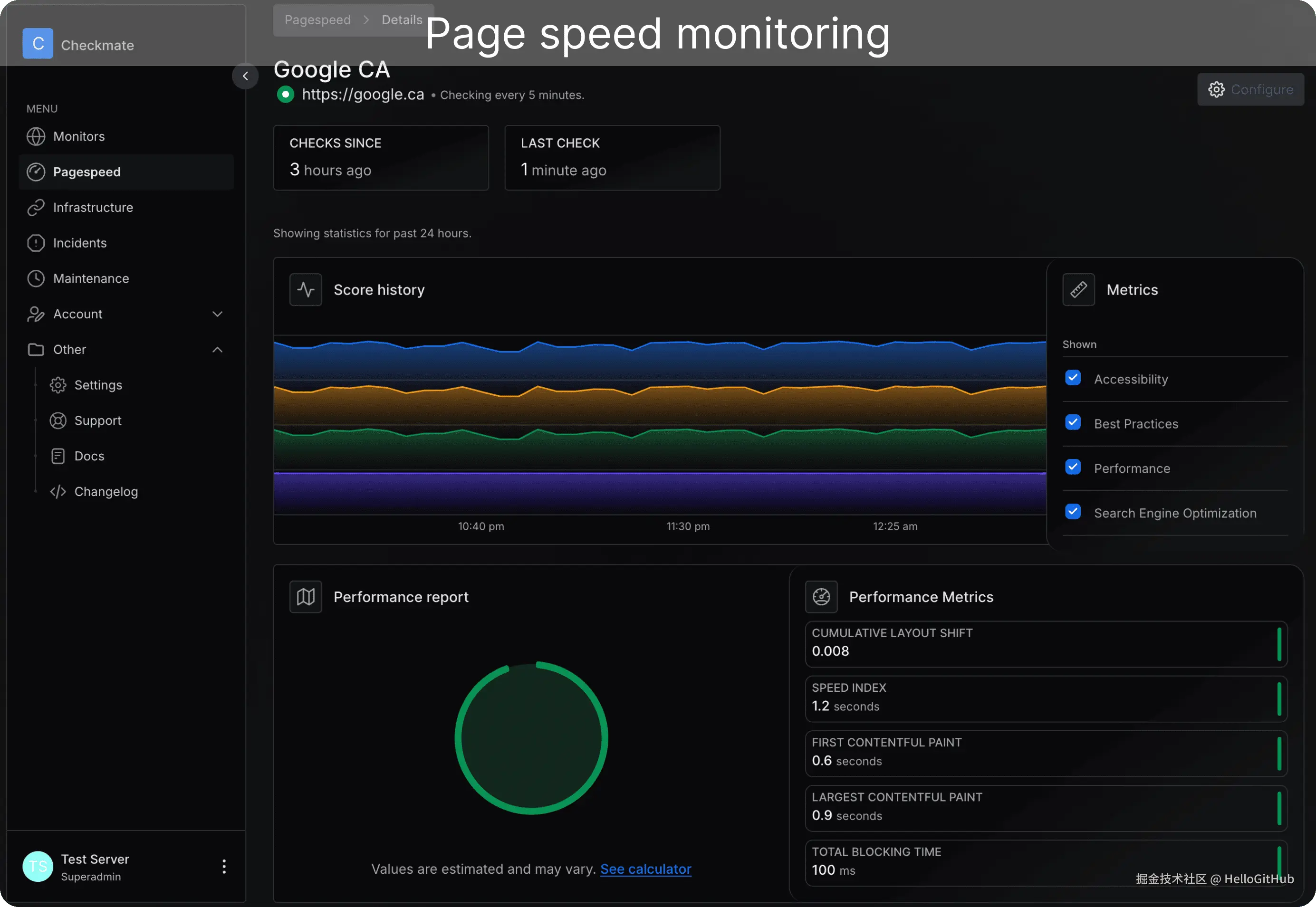1316x907 pixels.
Task: Open Settings gear in sidebar
Action: click(x=58, y=385)
